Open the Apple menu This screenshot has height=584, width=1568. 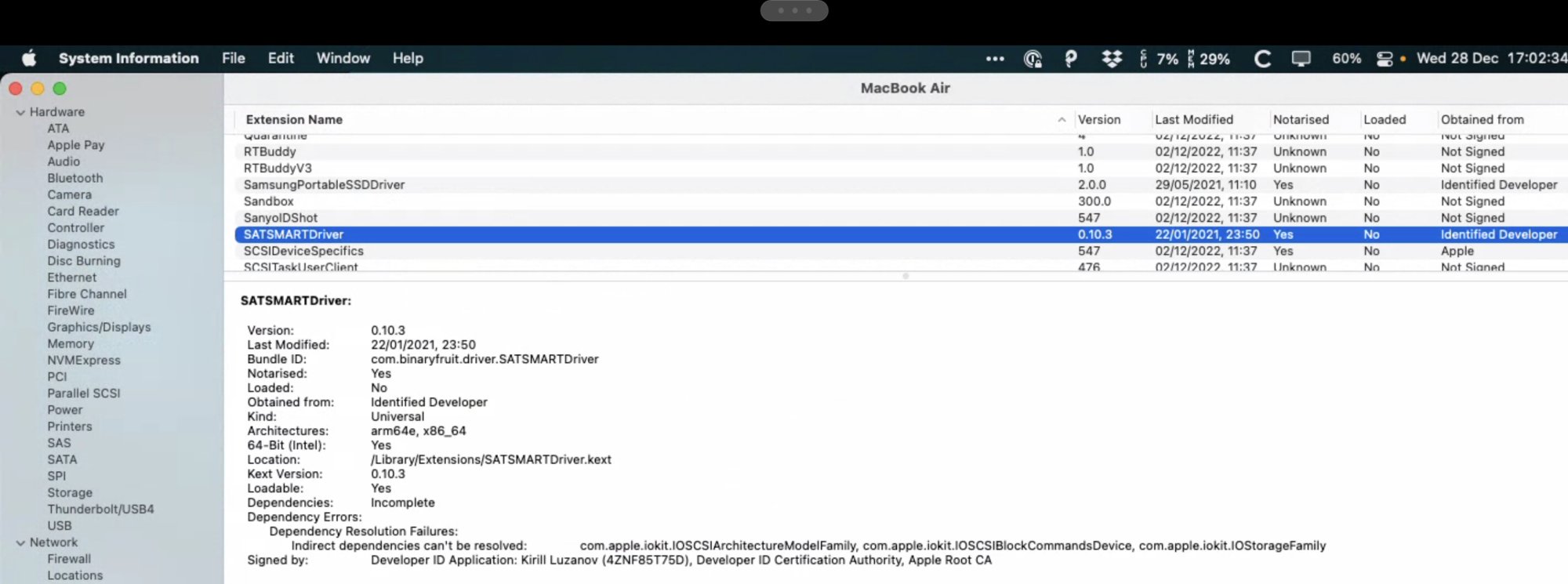point(29,58)
